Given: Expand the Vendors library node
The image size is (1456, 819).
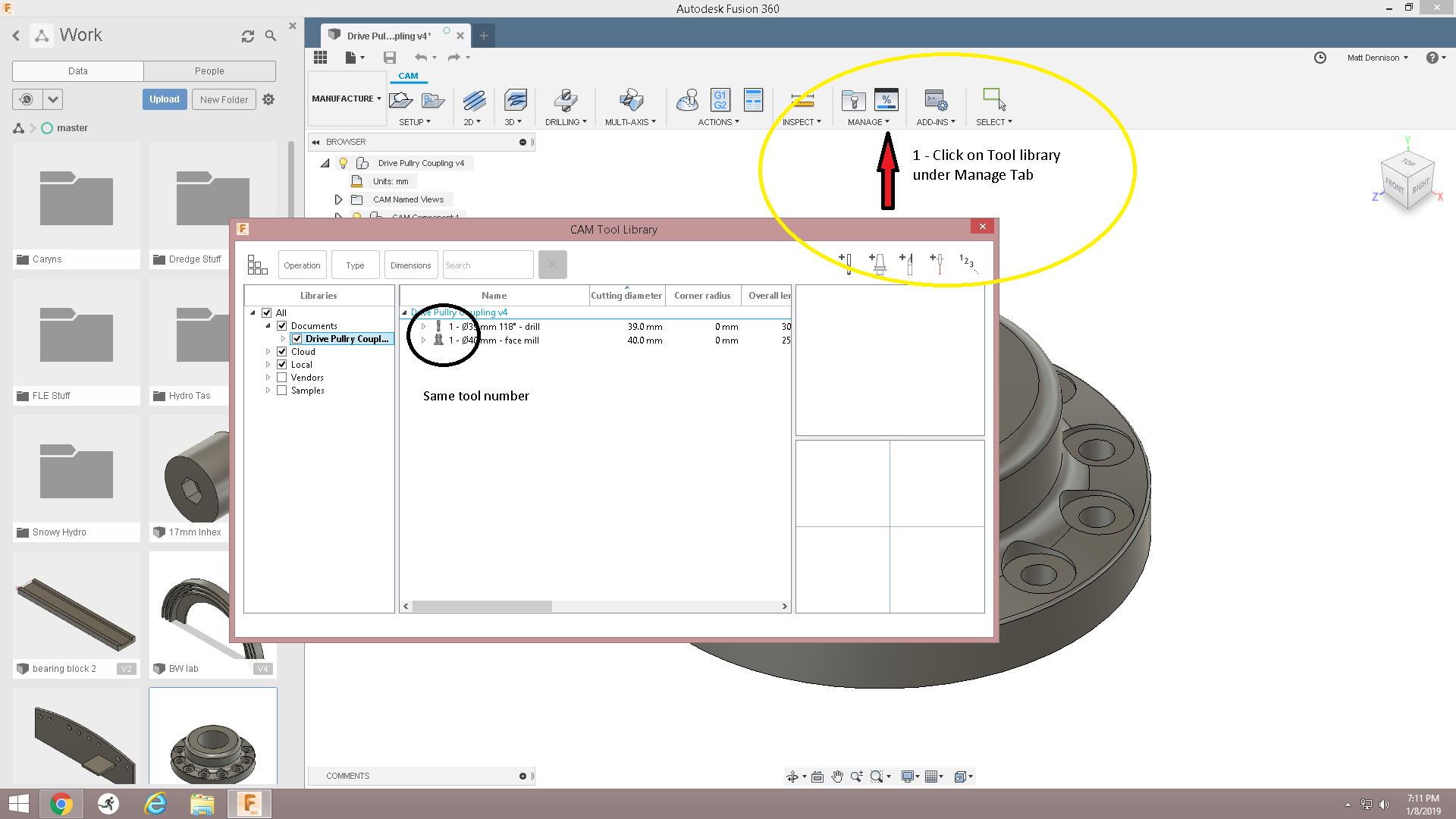Looking at the screenshot, I should (x=268, y=378).
